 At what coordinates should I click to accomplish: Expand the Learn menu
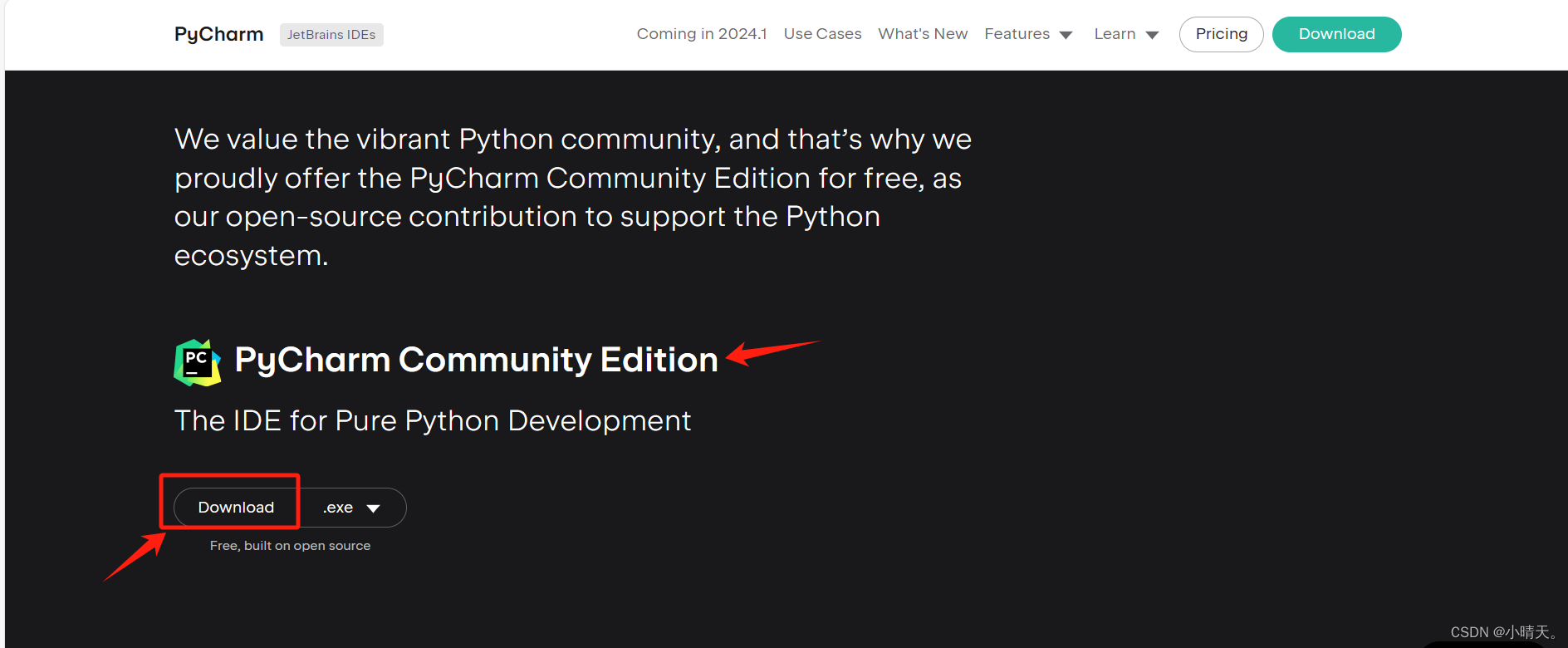coord(1126,34)
